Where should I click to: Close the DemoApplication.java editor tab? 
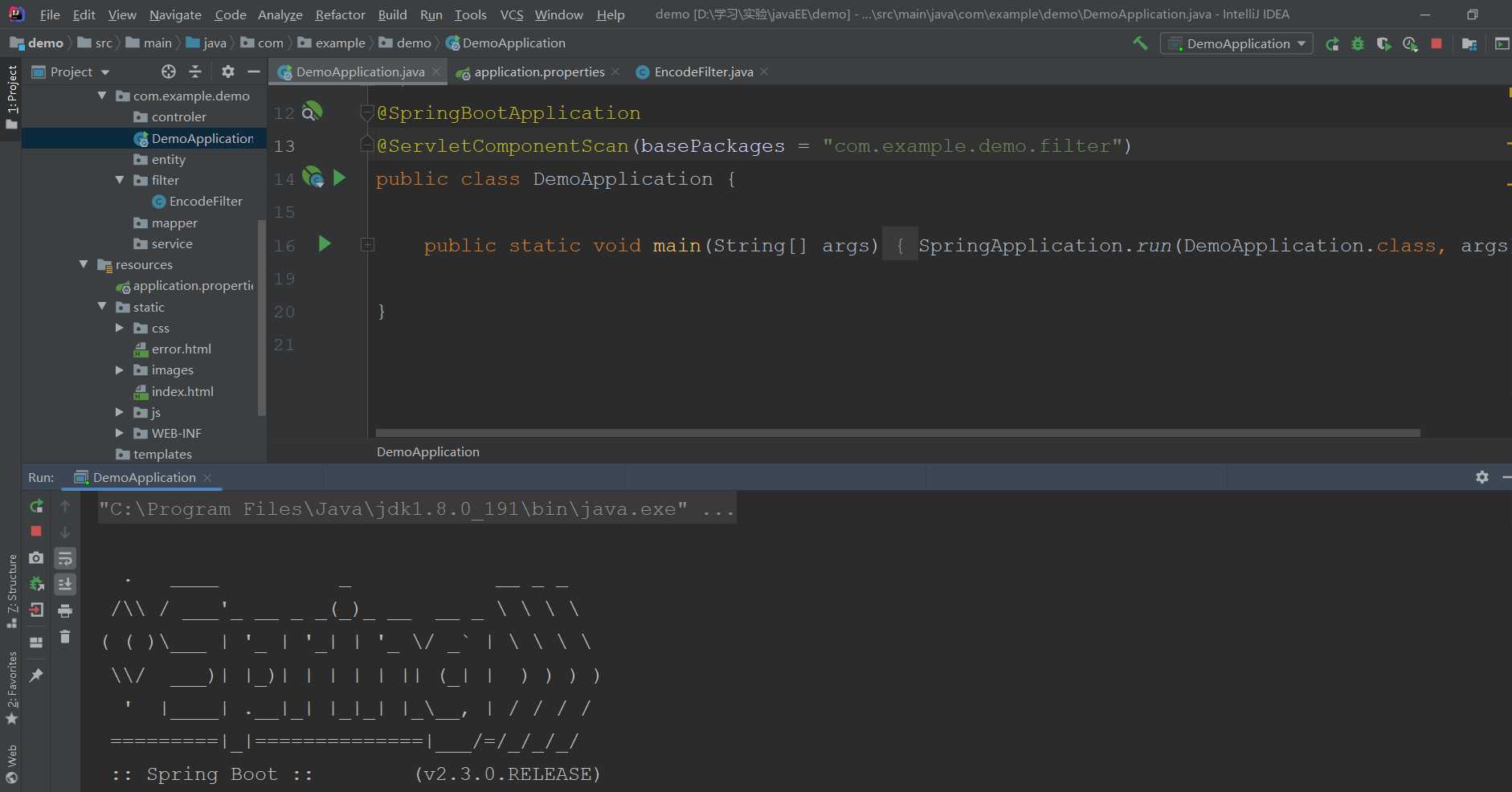(x=436, y=71)
